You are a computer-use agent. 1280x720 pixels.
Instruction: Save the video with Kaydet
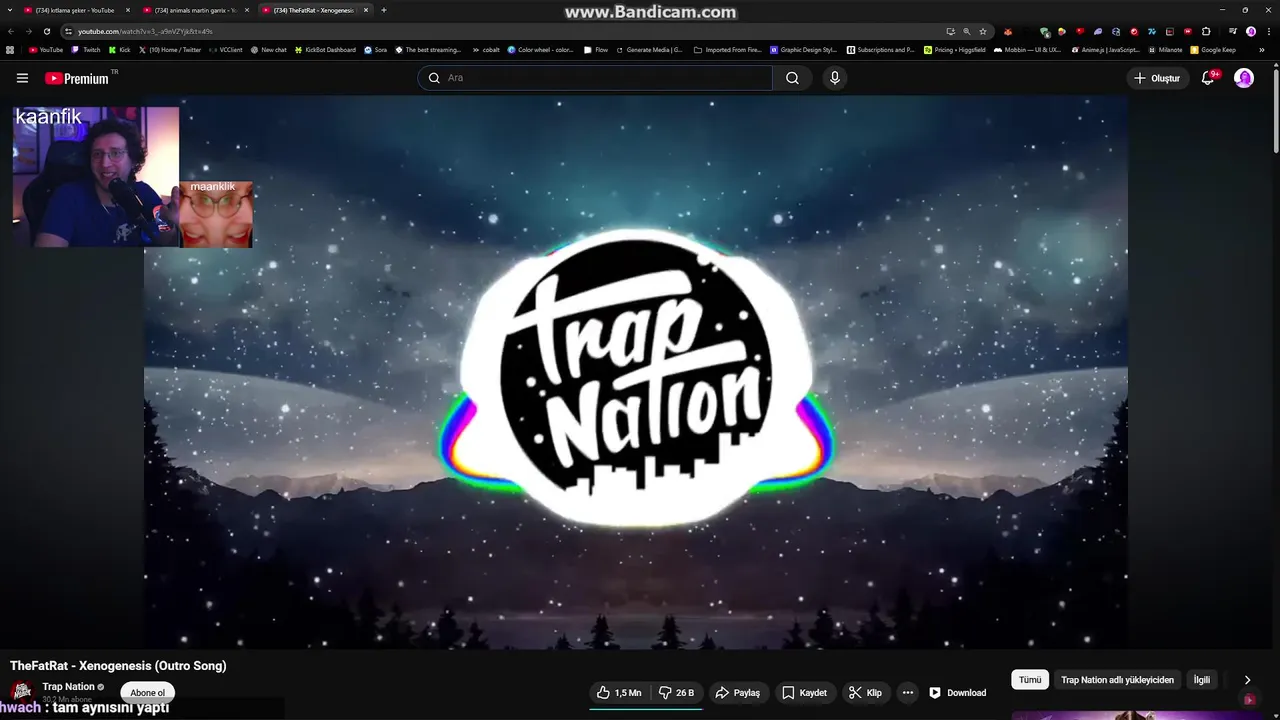(804, 692)
